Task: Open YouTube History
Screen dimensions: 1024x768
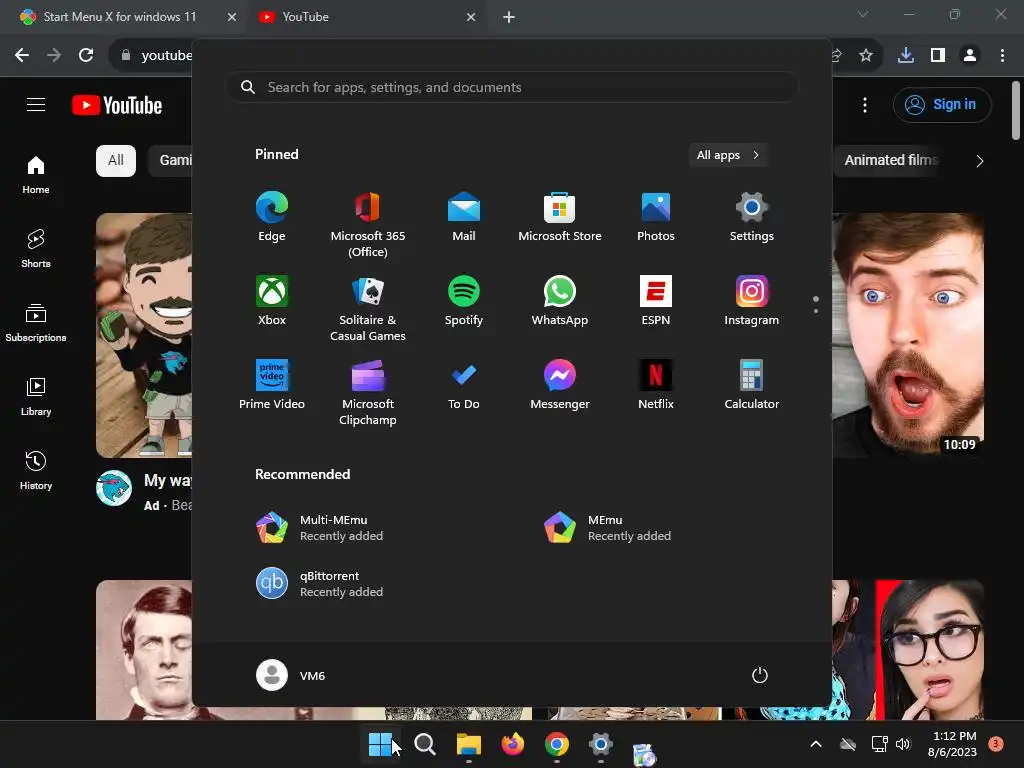Action: 36,471
